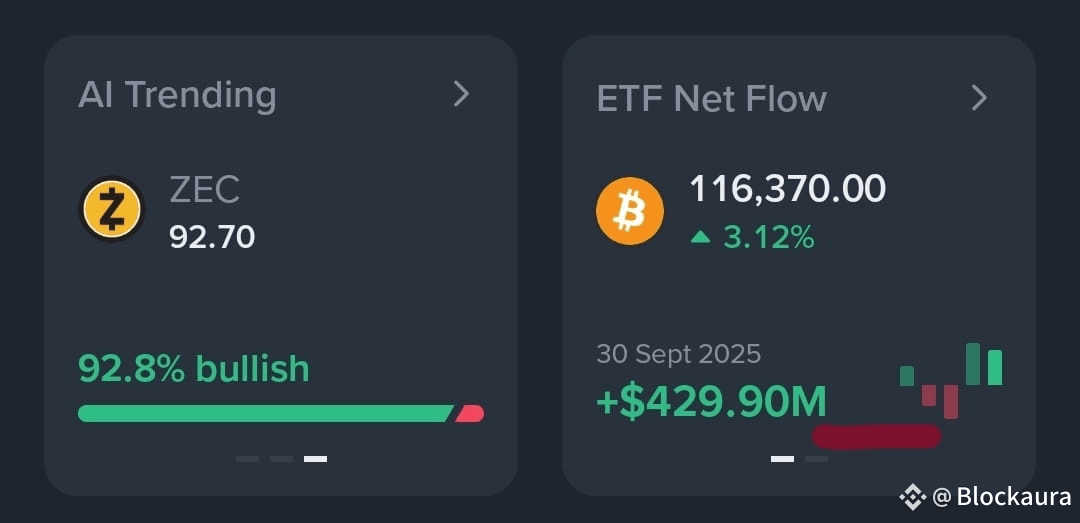Select the bright green rightmost flow bar
Screen dimensions: 1080x523
(x=995, y=367)
